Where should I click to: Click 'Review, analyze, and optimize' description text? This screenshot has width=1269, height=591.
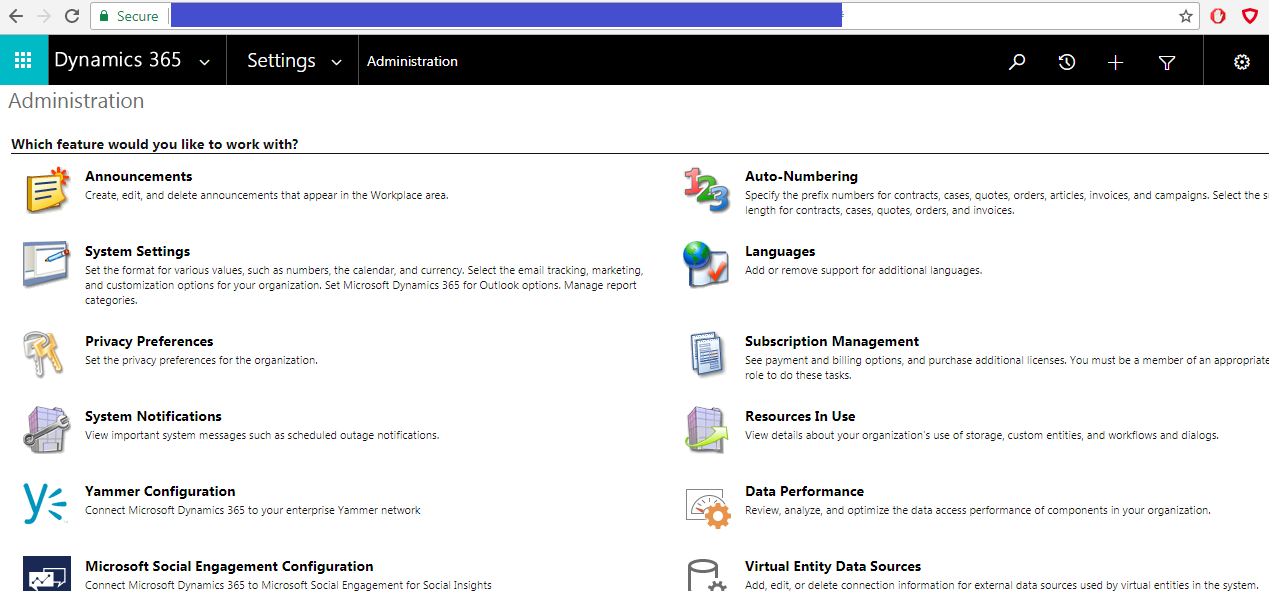coord(978,510)
